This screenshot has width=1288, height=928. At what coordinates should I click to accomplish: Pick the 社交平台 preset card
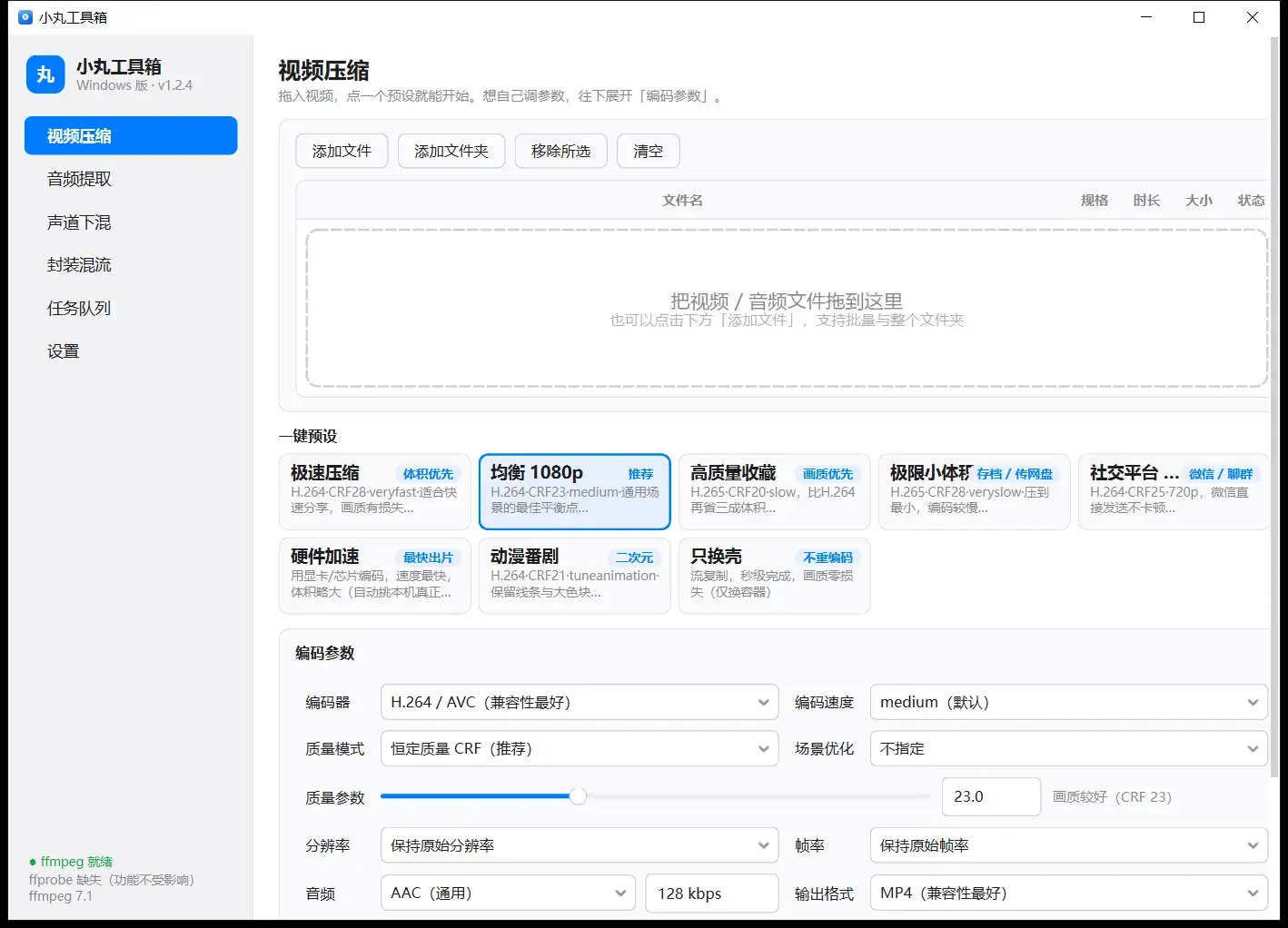(x=1174, y=491)
